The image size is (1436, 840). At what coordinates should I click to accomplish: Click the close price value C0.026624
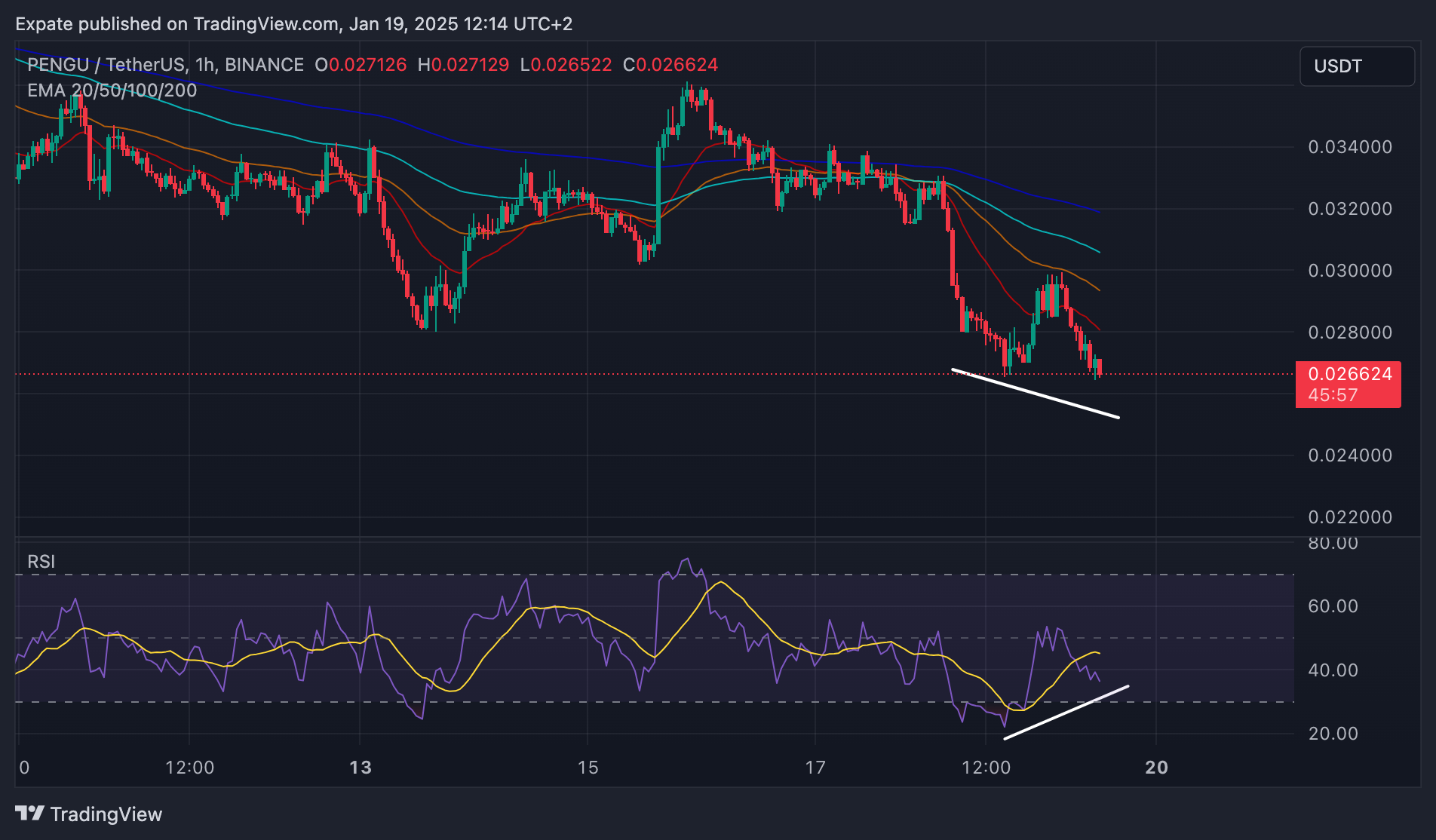670,65
